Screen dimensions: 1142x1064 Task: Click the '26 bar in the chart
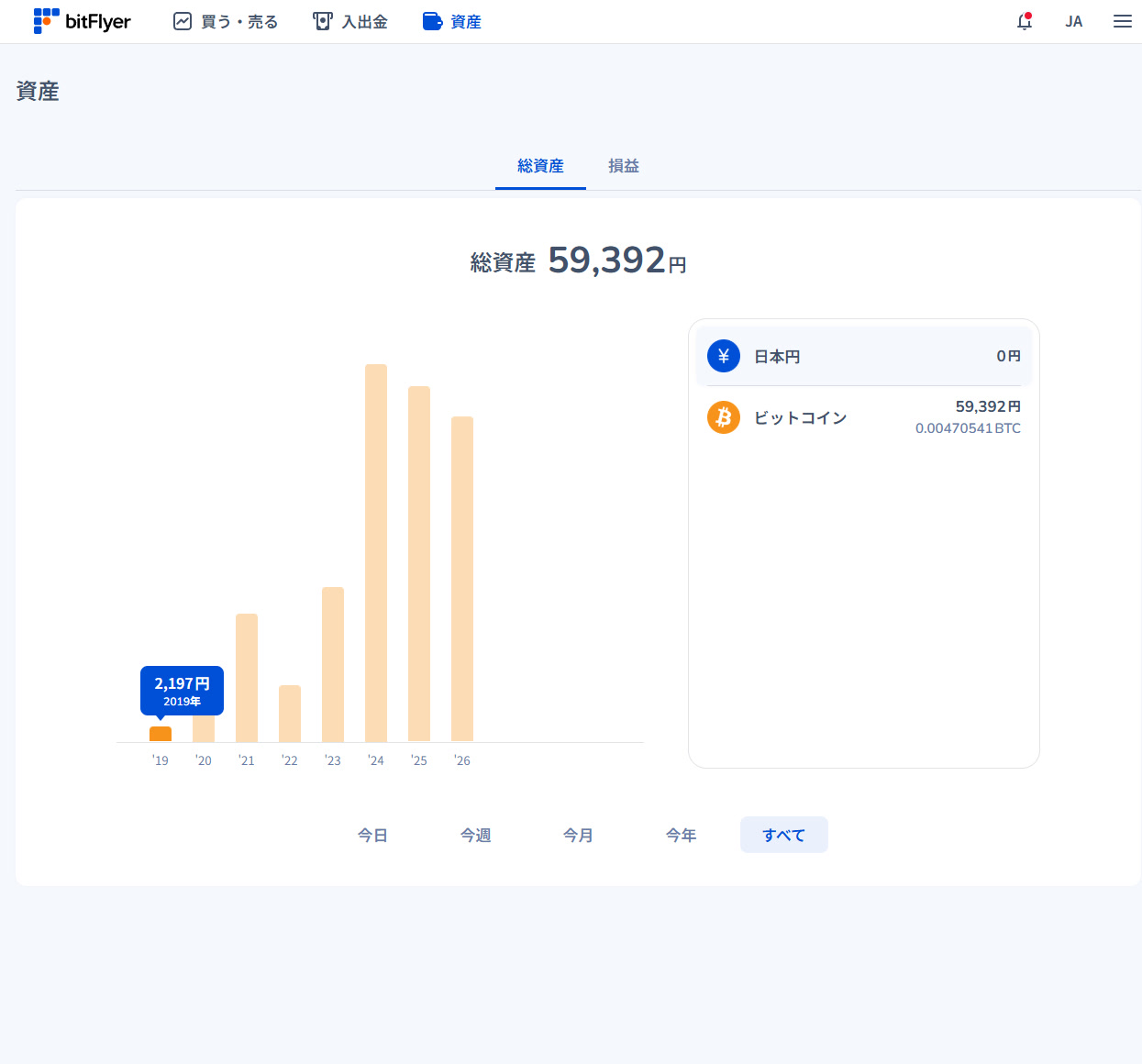pos(462,579)
